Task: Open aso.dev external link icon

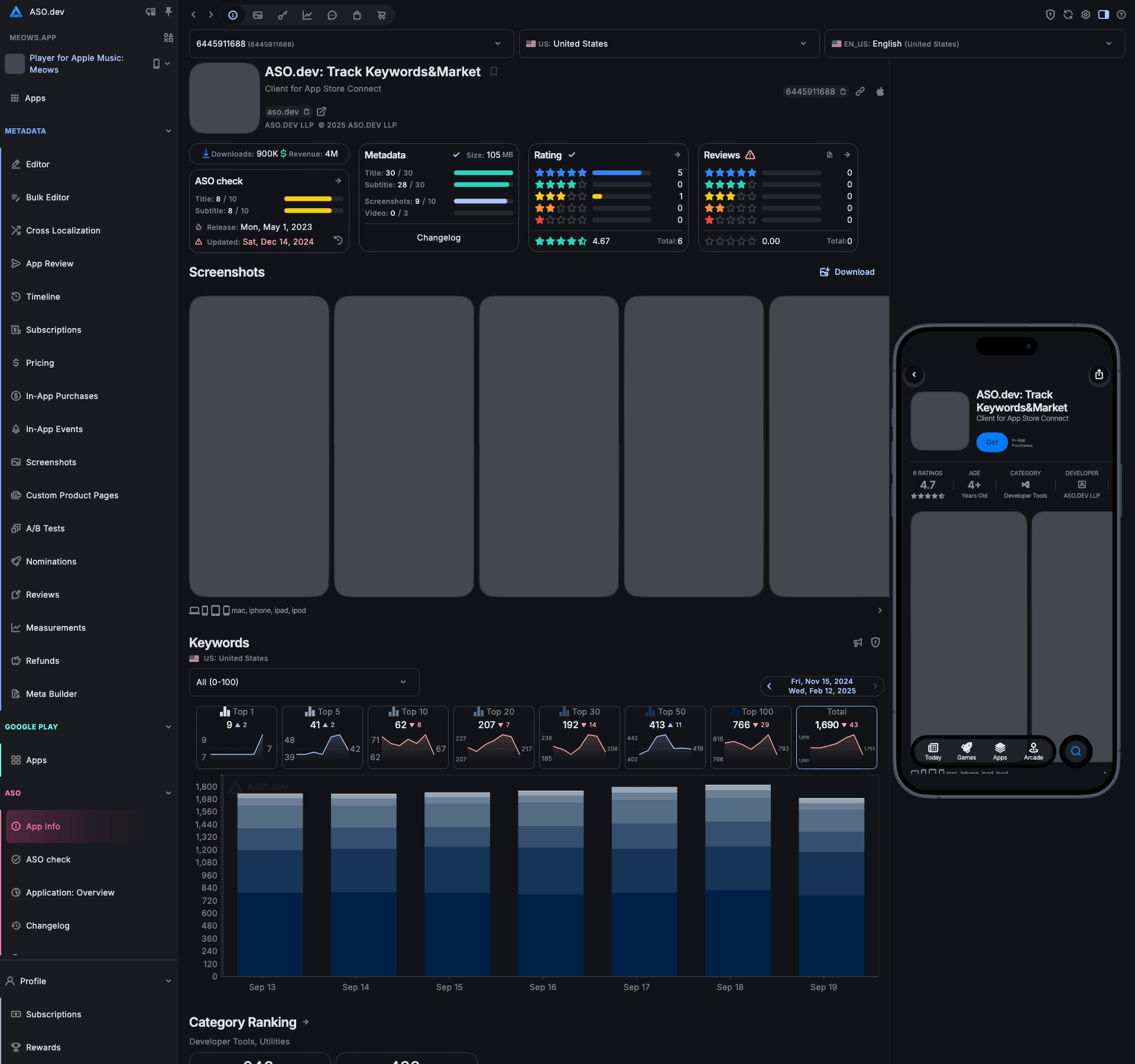Action: [x=322, y=112]
